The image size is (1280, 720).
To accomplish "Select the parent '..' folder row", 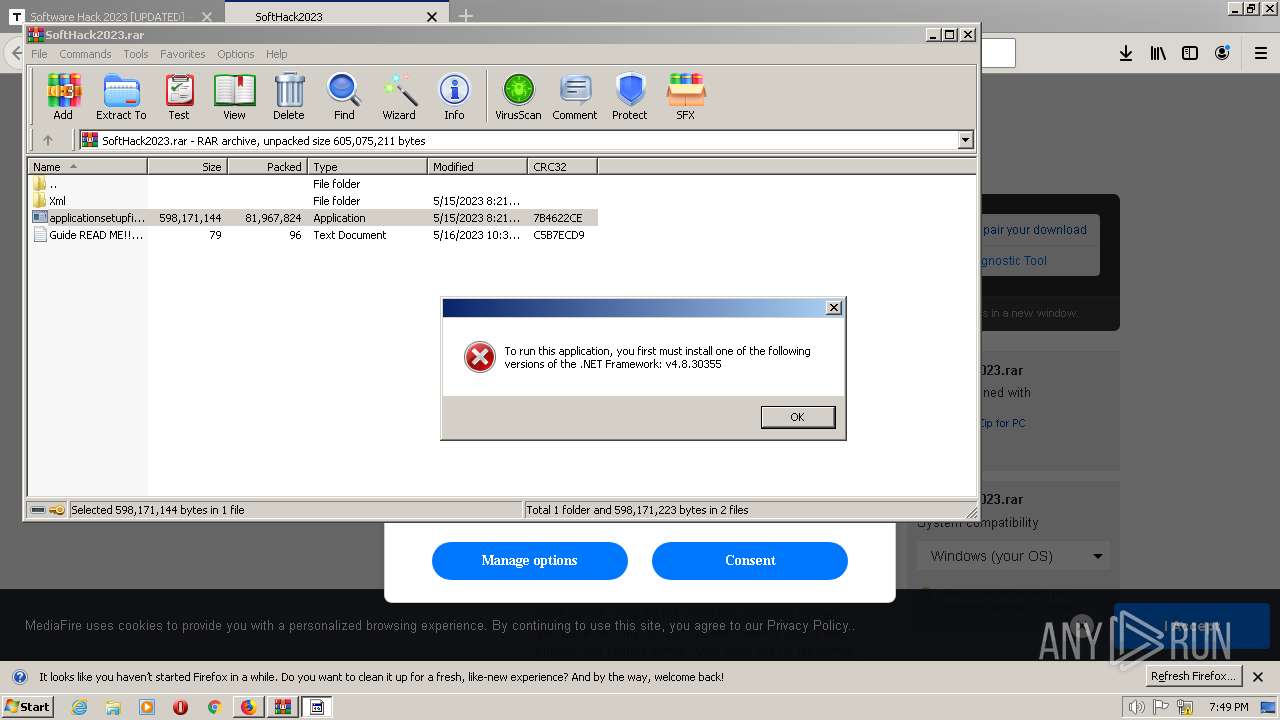I will pos(313,184).
